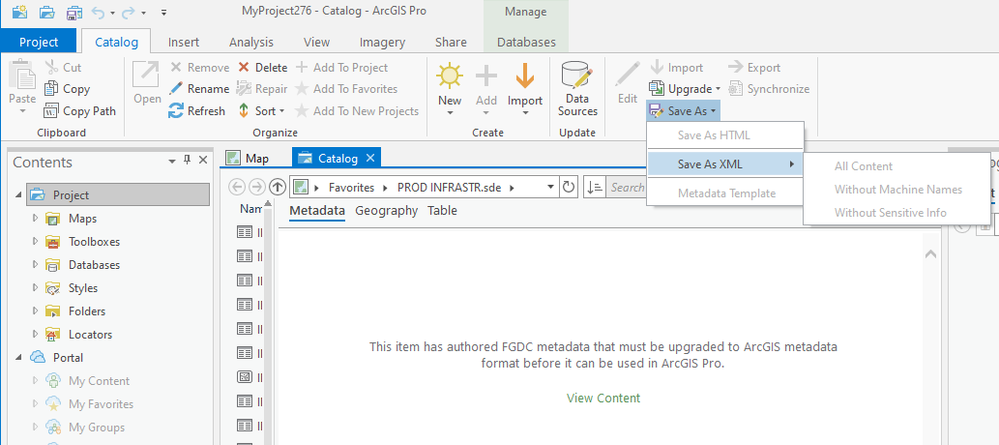Switch to the Share ribbon tab
Image resolution: width=999 pixels, height=445 pixels.
click(x=450, y=42)
